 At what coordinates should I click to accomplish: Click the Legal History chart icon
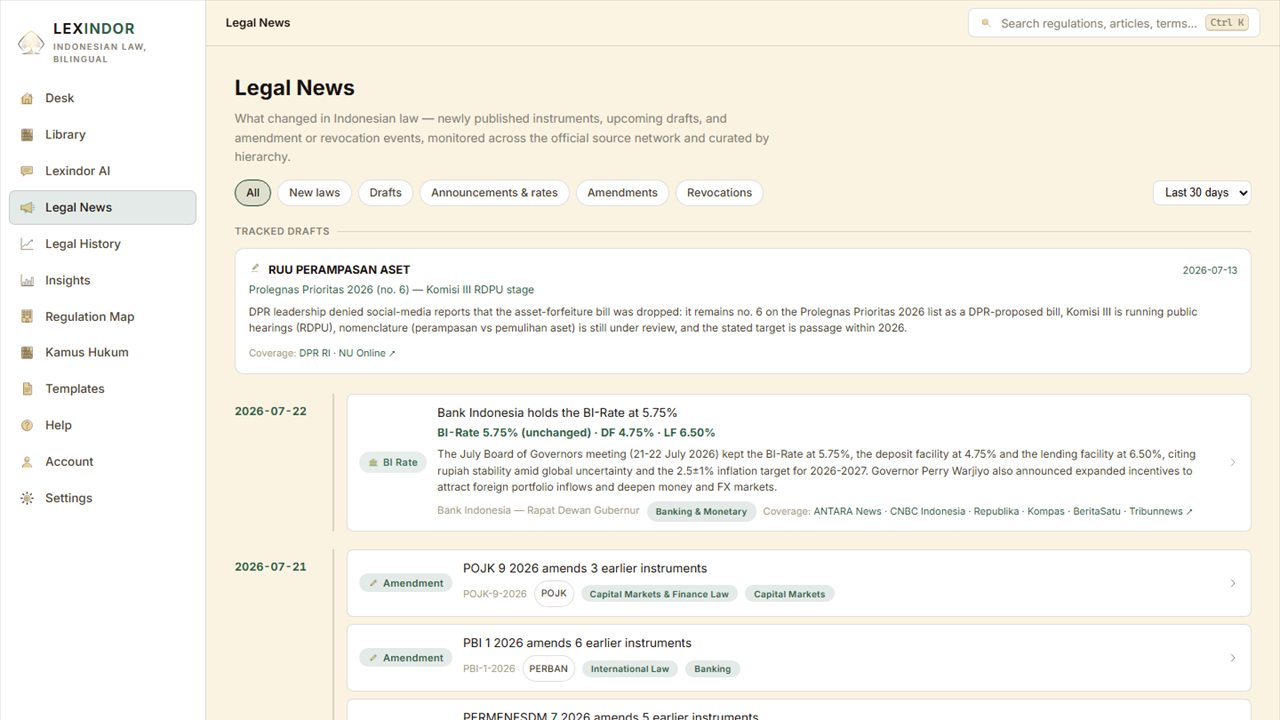(27, 244)
